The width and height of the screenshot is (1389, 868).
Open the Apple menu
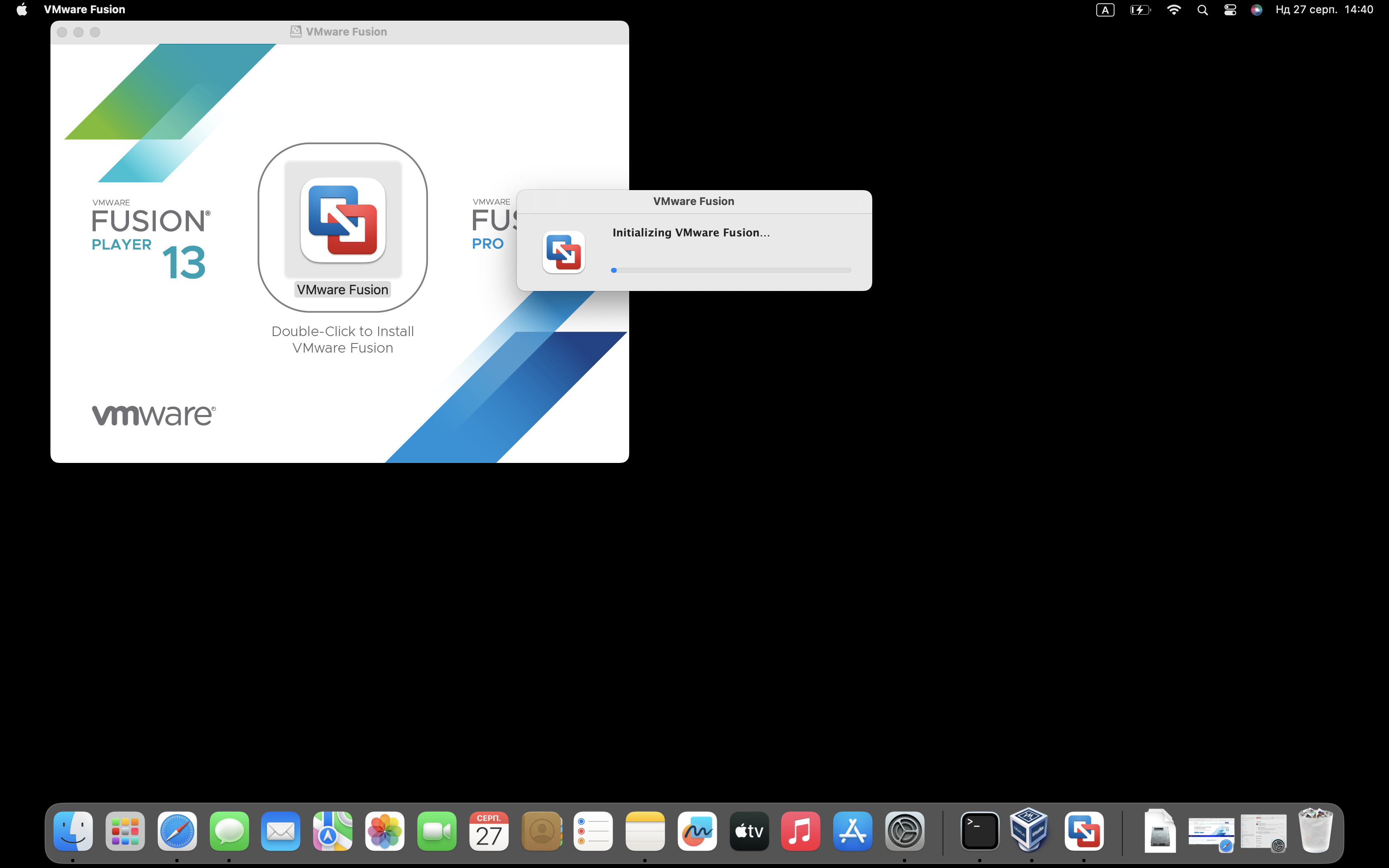(22, 9)
